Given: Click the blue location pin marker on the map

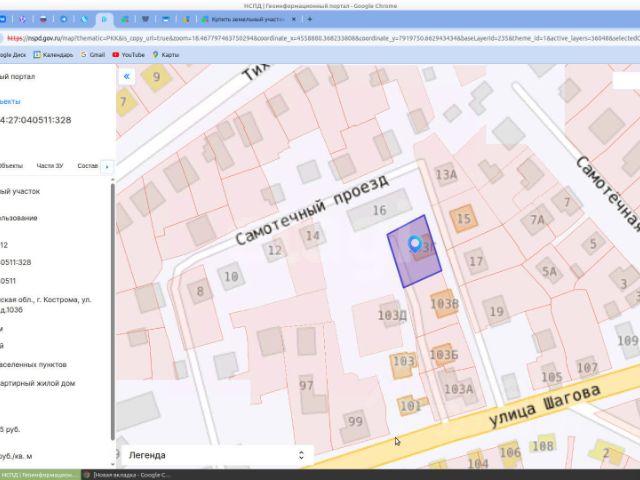Looking at the screenshot, I should click(x=415, y=244).
